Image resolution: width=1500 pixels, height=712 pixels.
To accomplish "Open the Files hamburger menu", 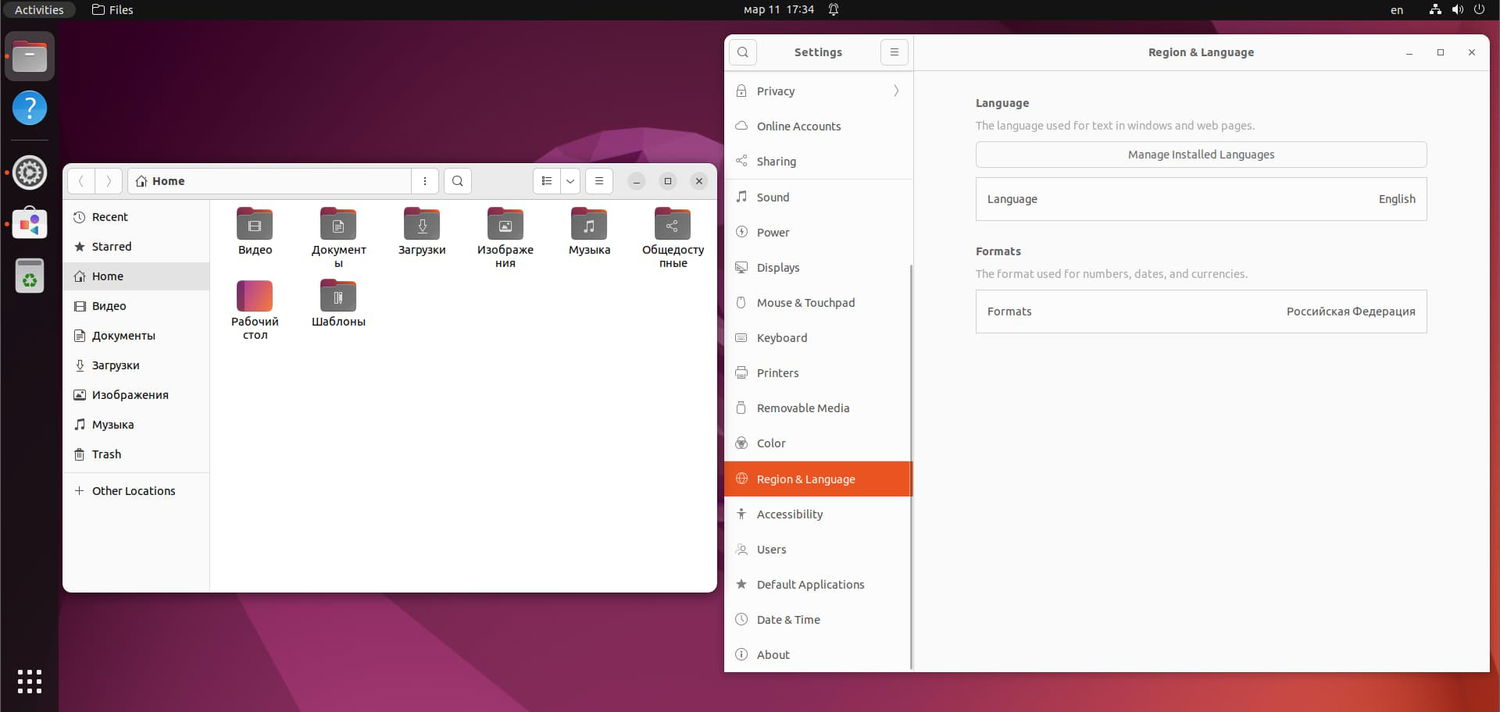I will [598, 181].
